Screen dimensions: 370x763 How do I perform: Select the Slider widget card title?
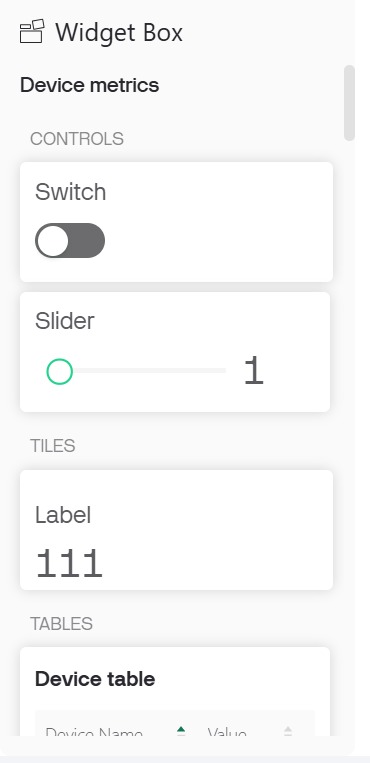65,321
